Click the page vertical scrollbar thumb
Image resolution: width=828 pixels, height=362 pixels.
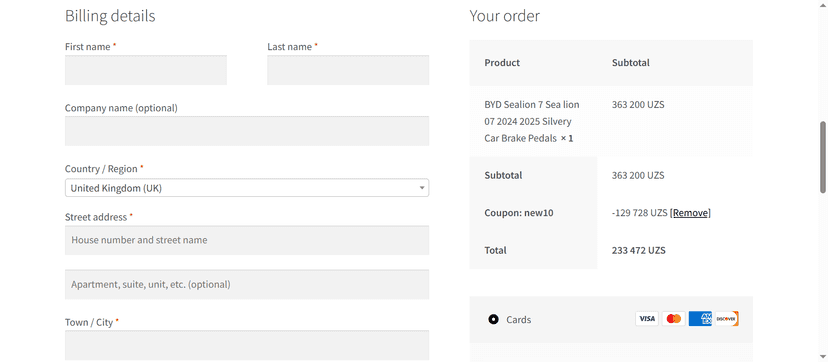coord(823,157)
